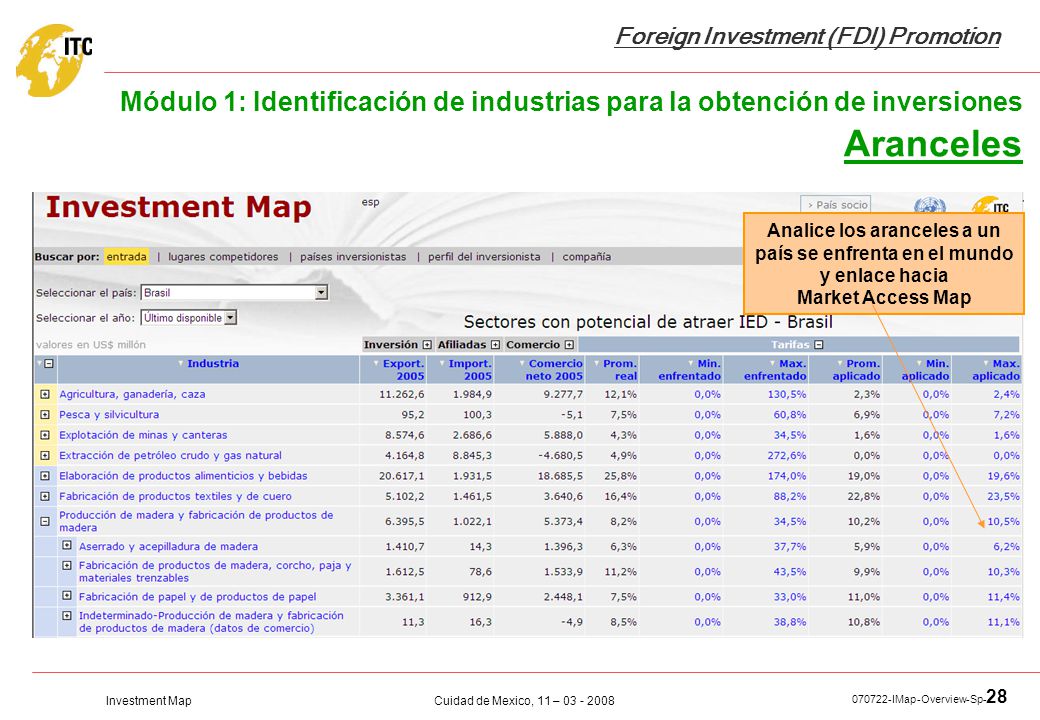Click 11,4% max aplicado for papel
1040x720 pixels.
click(1003, 597)
